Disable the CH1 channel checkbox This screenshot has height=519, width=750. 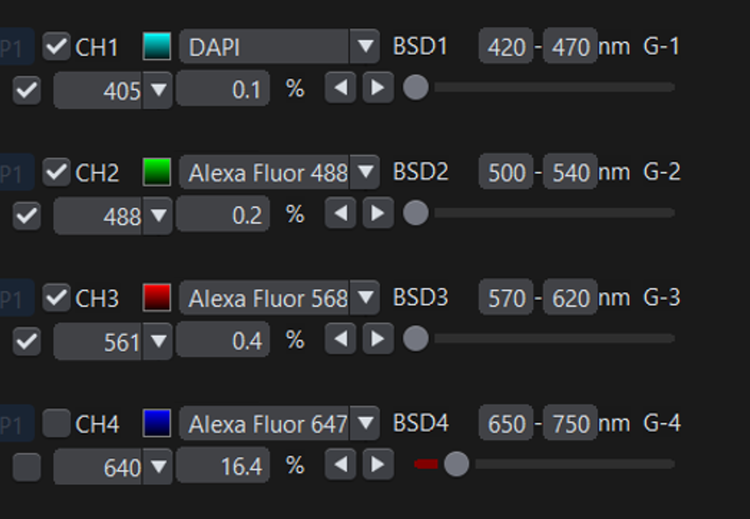coord(57,46)
